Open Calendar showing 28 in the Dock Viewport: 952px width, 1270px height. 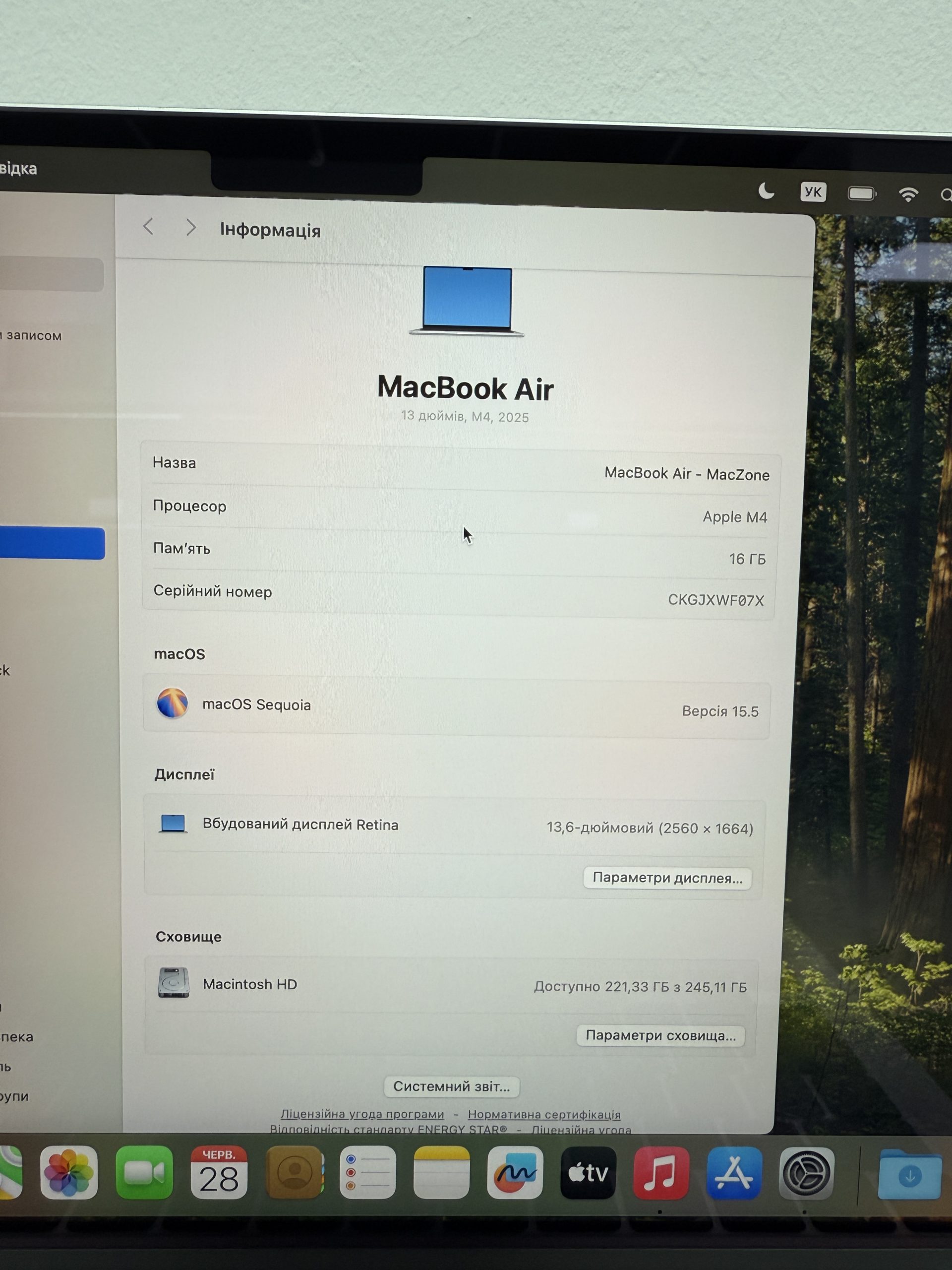[x=219, y=1172]
